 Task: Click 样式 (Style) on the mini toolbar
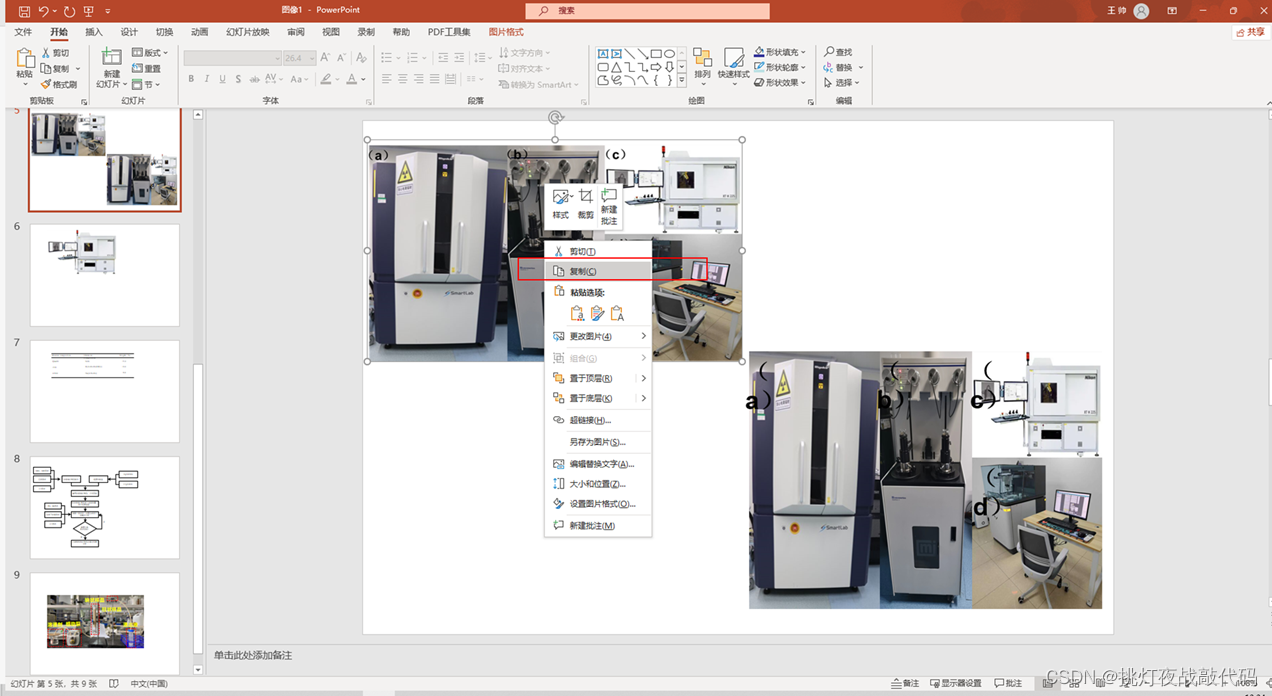point(561,203)
